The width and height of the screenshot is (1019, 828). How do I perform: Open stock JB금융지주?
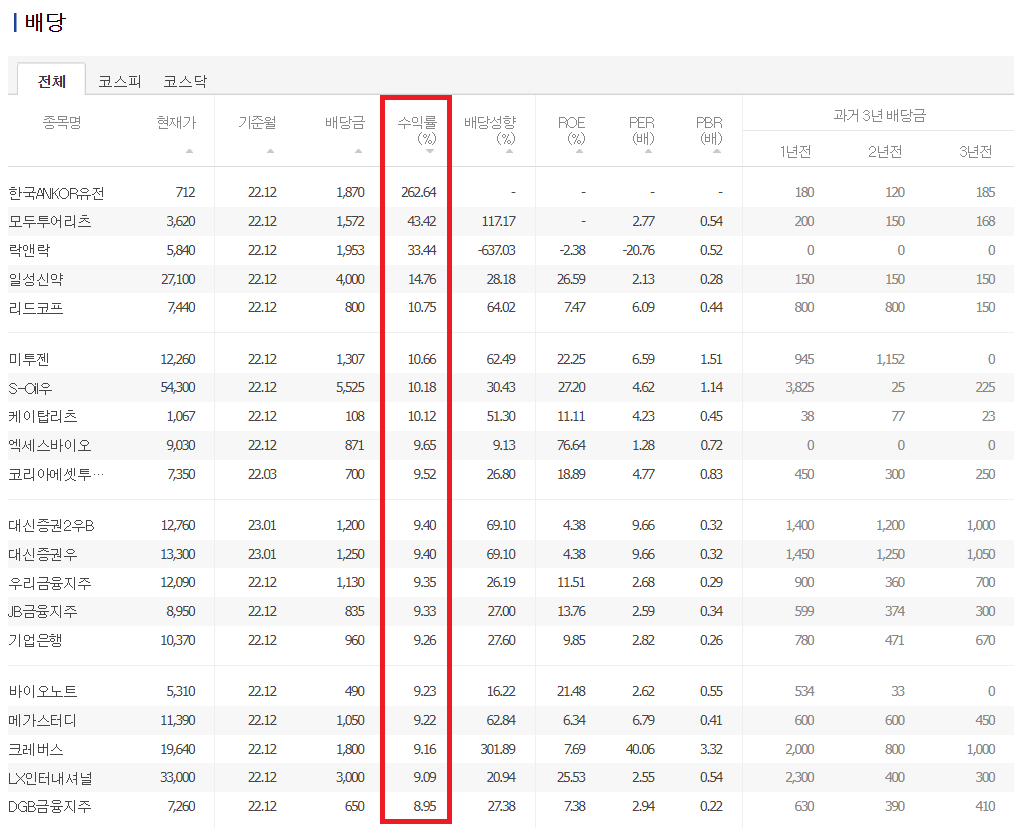pos(43,612)
